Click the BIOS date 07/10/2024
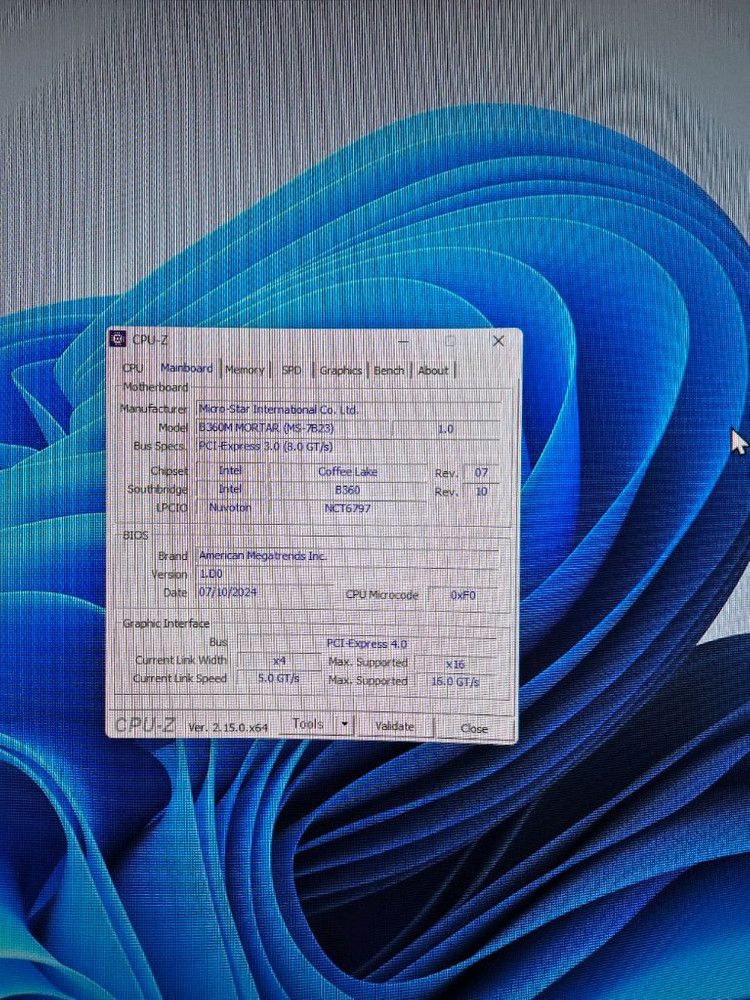 263,592
